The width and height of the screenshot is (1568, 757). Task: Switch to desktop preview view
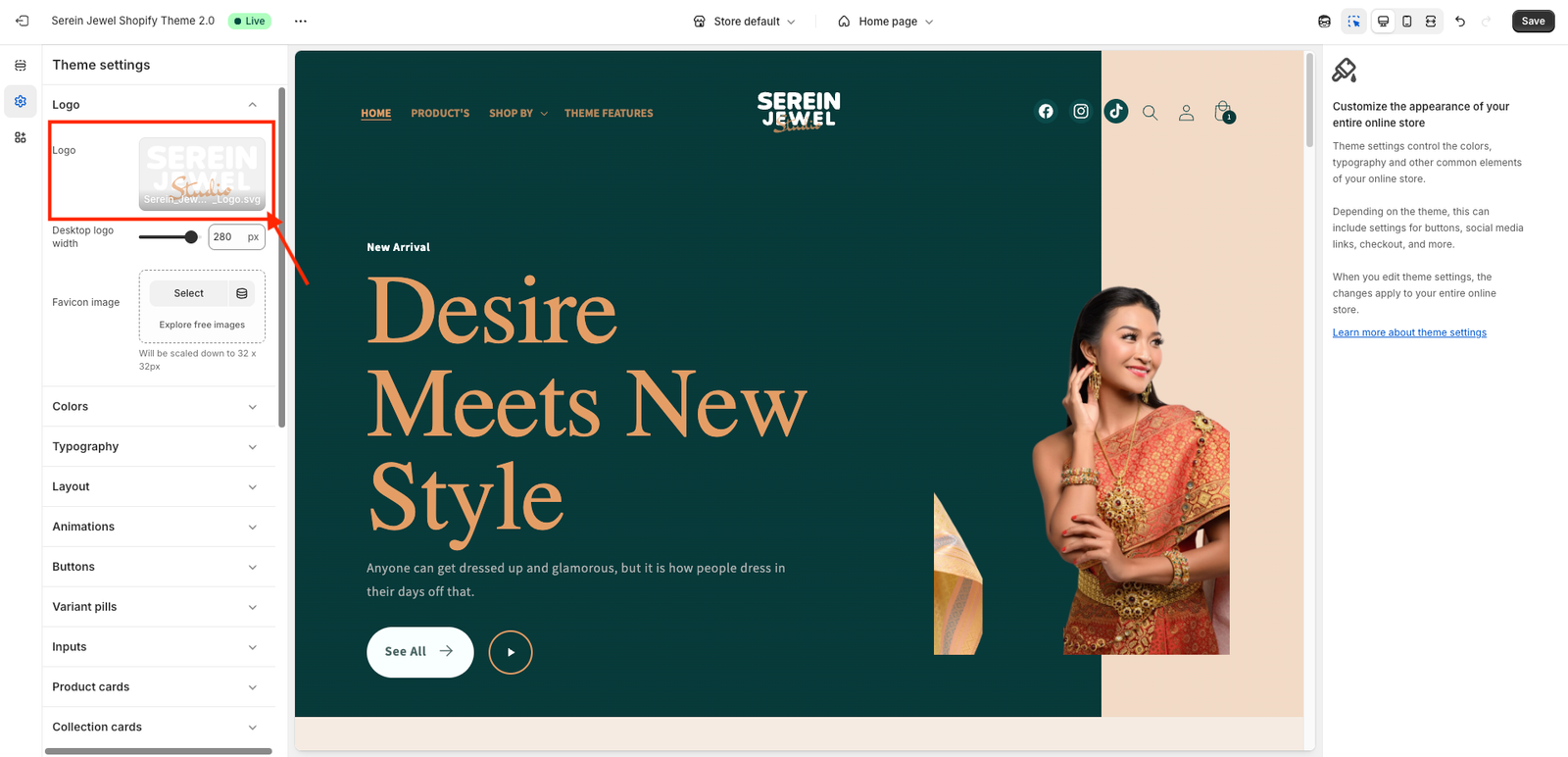(x=1384, y=21)
